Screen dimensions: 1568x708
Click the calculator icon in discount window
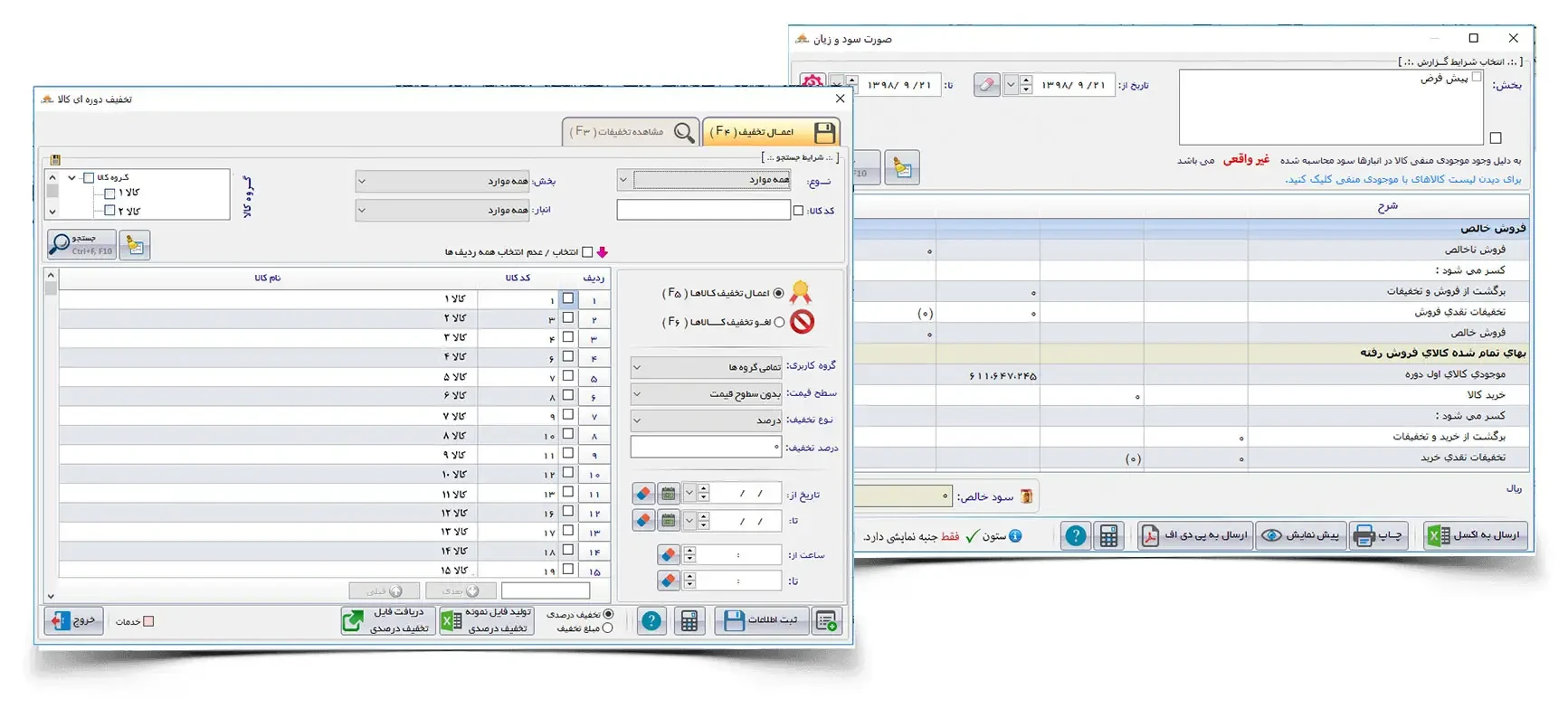[689, 621]
